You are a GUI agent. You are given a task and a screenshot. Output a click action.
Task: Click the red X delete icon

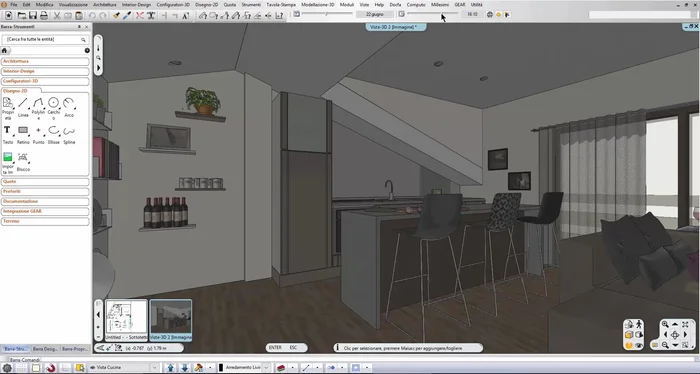pyautogui.click(x=140, y=15)
